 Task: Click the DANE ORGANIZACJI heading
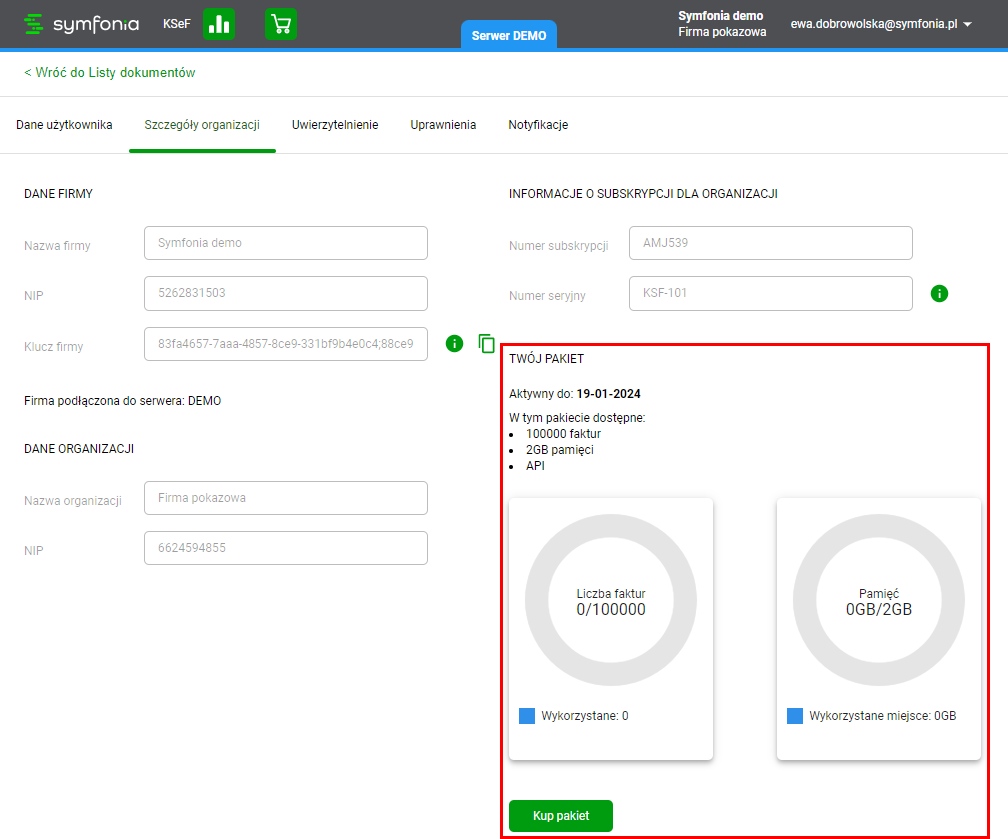(79, 449)
